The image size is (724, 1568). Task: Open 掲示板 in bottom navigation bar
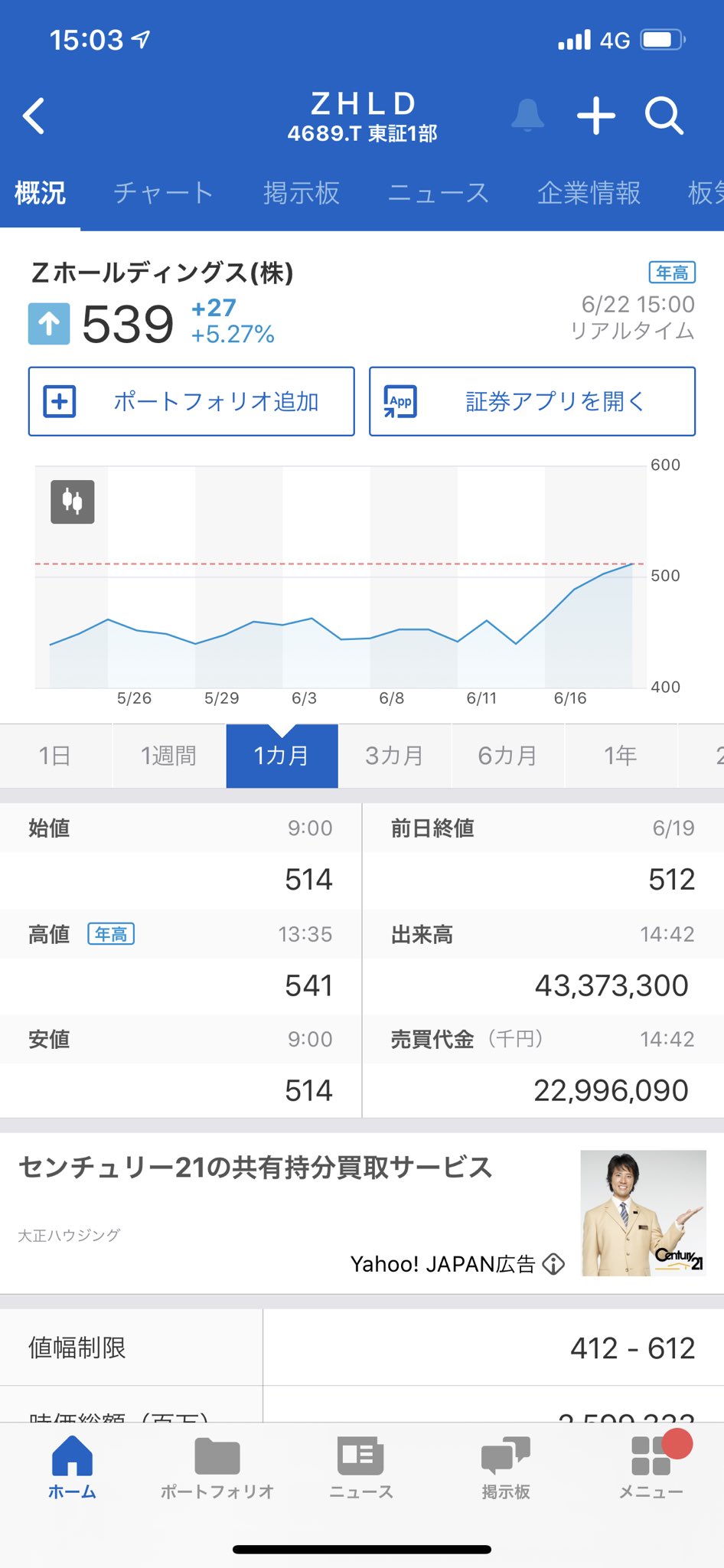pos(506,1467)
